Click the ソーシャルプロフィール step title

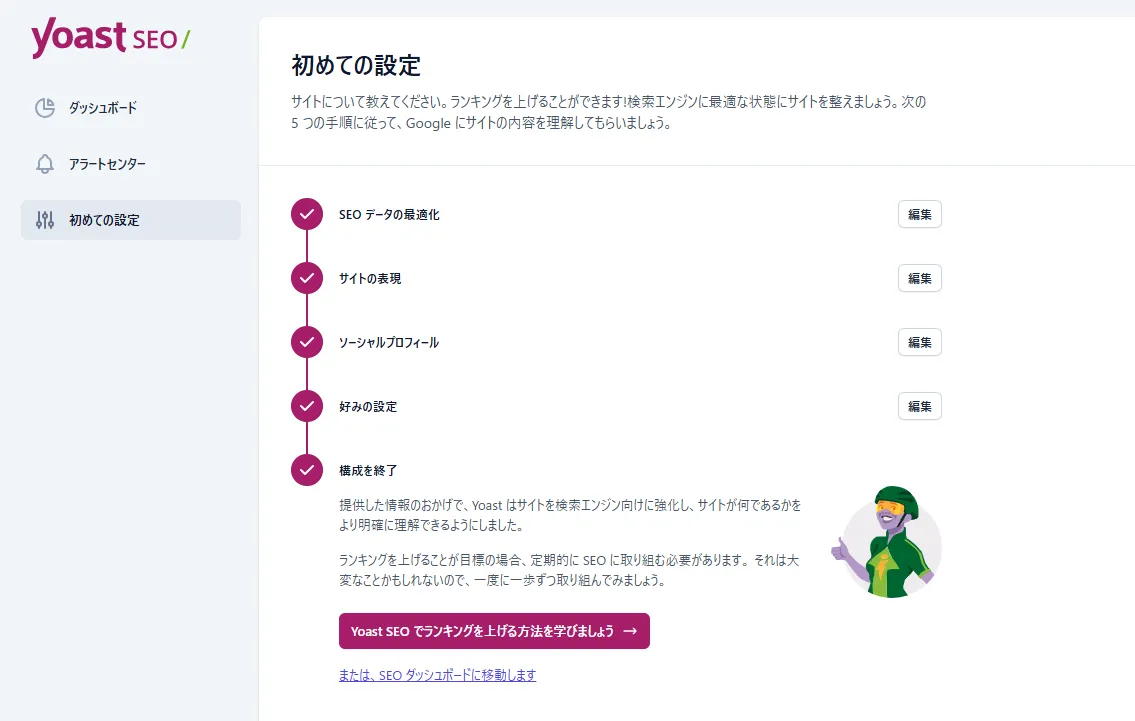click(389, 342)
